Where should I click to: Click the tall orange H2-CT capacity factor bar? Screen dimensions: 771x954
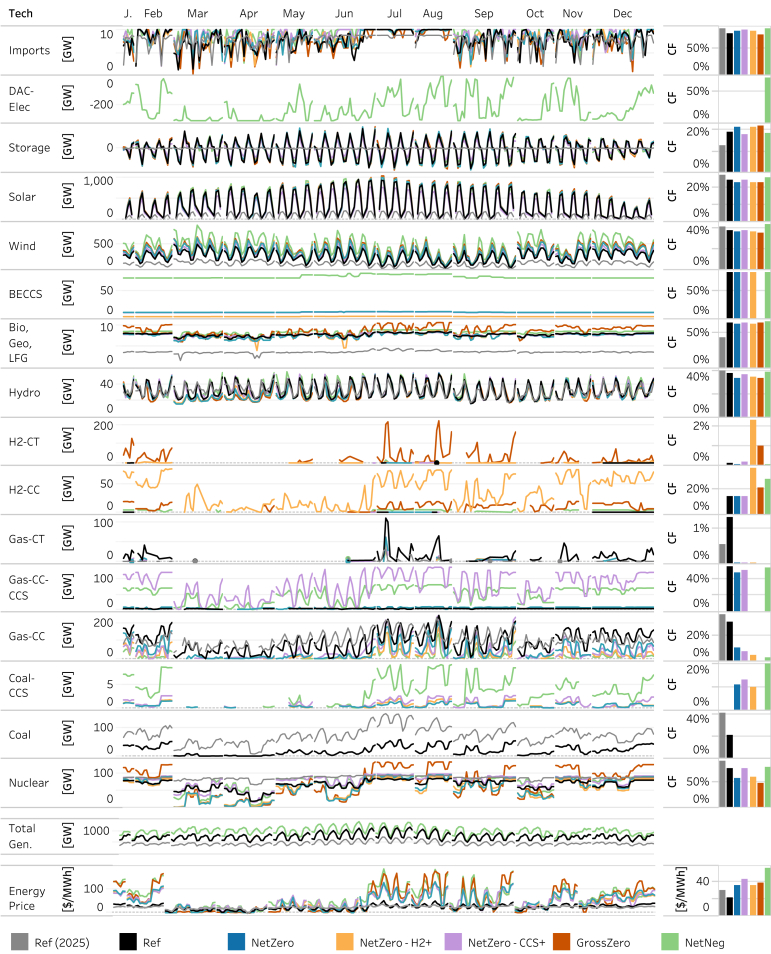click(753, 442)
